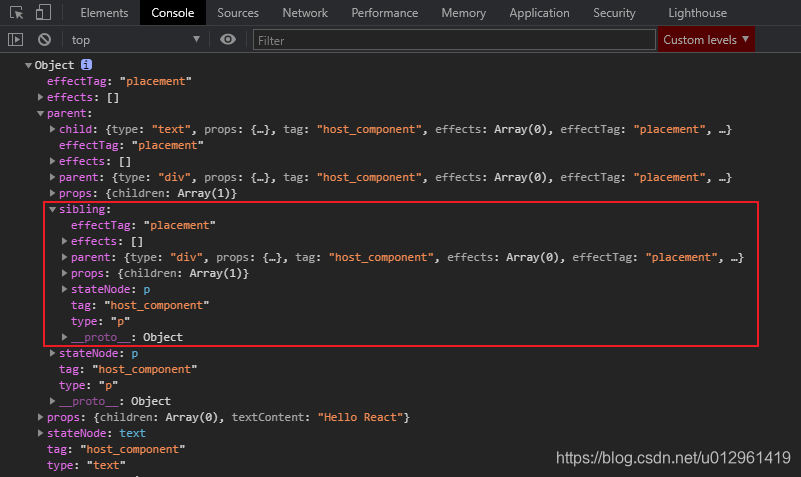801x477 pixels.
Task: Expand props children inside sibling
Action: (x=64, y=273)
